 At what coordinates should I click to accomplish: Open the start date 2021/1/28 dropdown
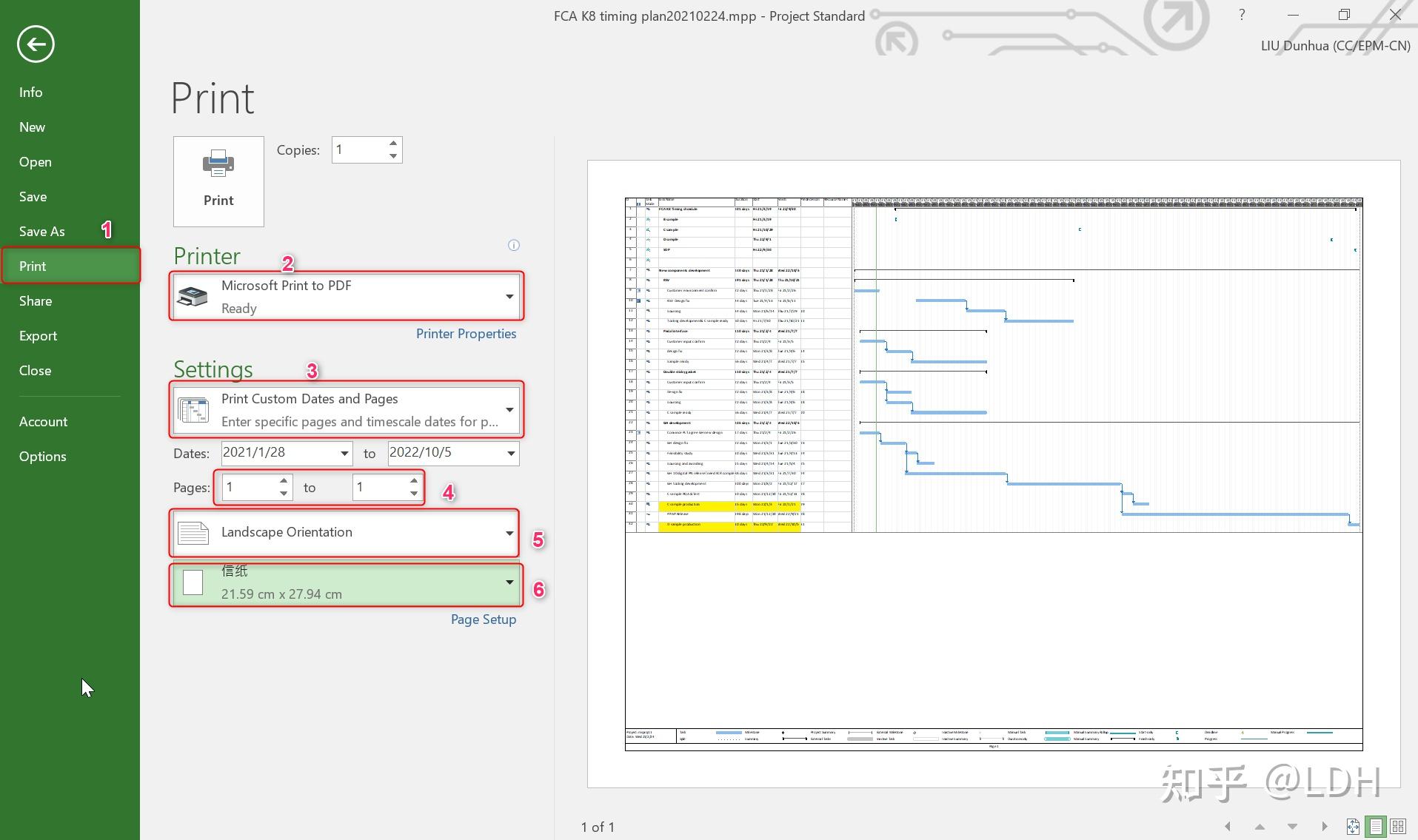click(x=344, y=453)
